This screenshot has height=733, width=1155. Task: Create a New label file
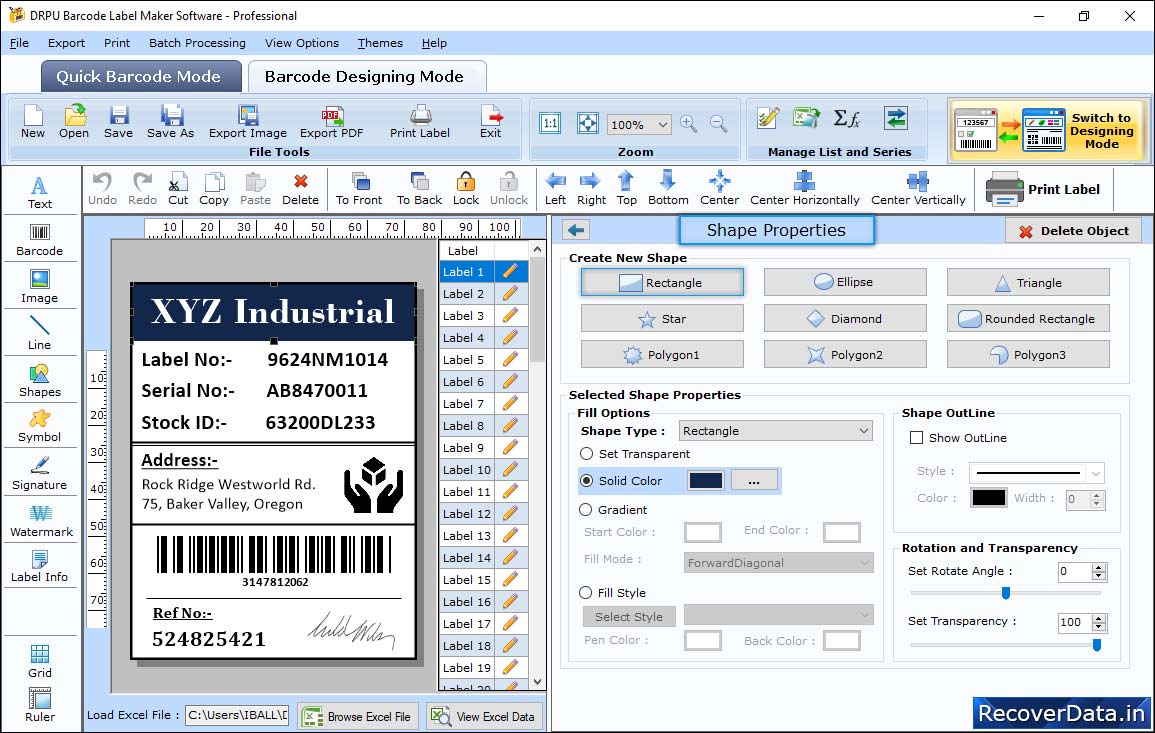click(32, 122)
